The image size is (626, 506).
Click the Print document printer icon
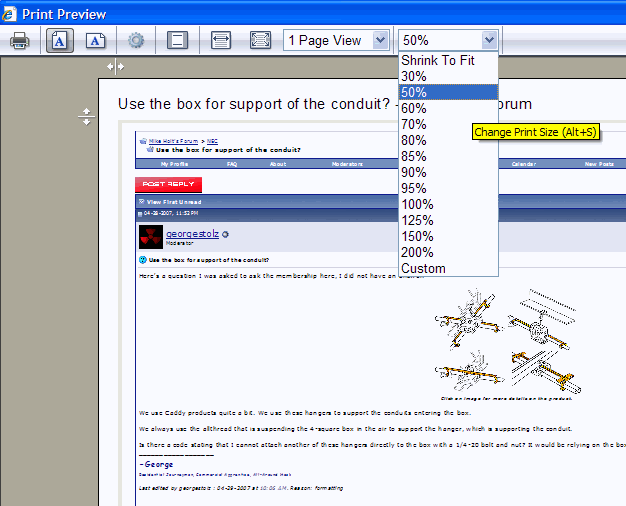20,40
